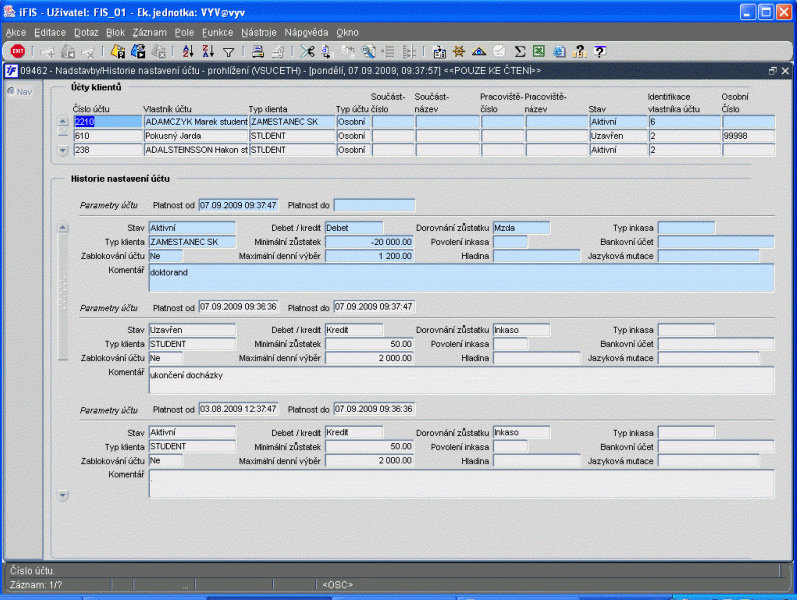Open the Nápověda menu

pos(306,33)
